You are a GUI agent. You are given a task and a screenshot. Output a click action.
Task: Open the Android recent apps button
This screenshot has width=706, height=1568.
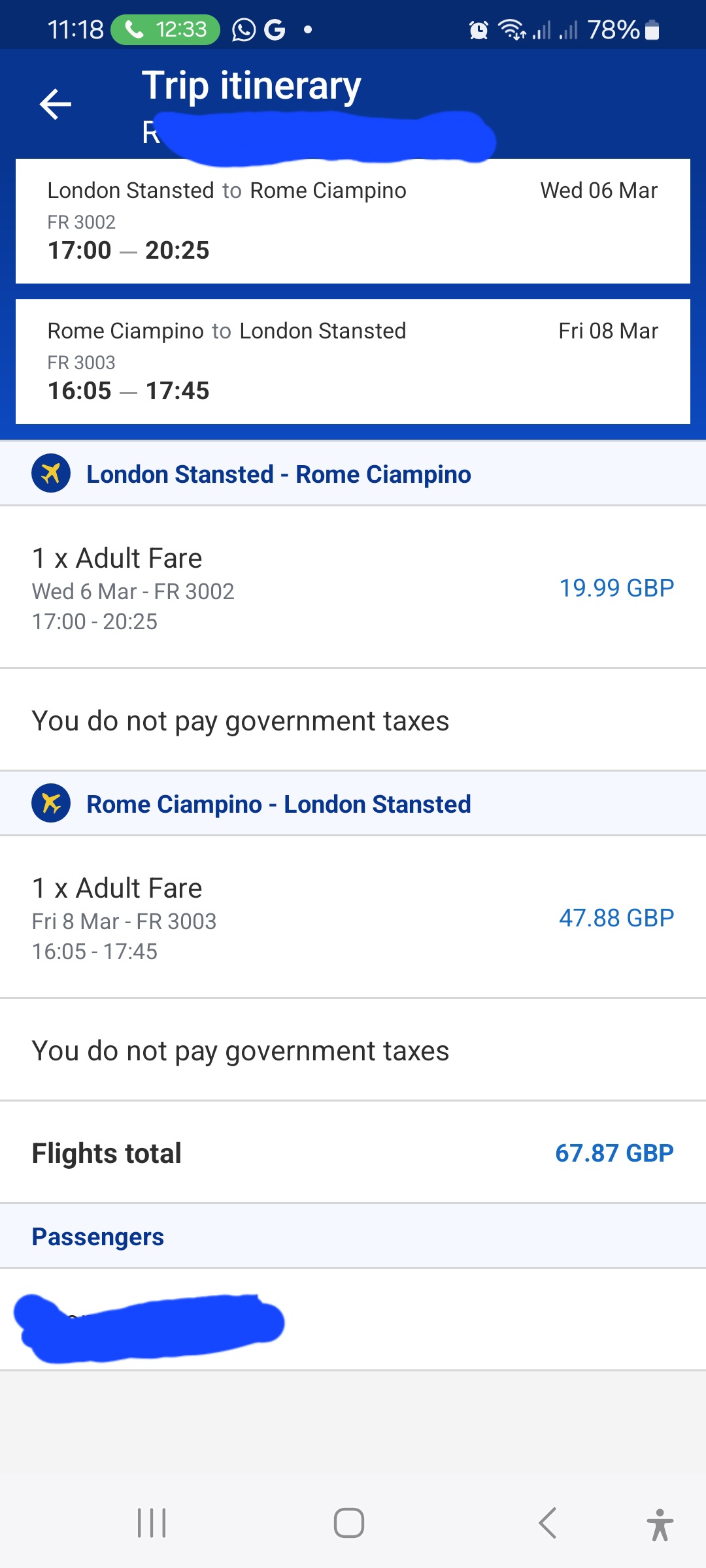point(152,1523)
